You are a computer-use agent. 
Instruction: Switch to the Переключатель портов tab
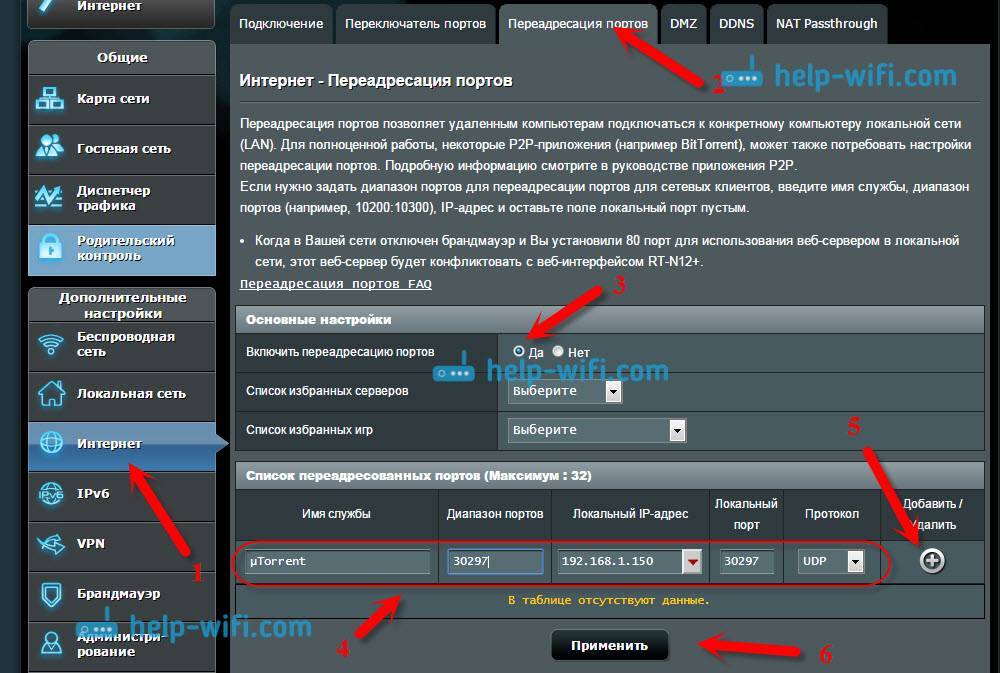coord(415,24)
